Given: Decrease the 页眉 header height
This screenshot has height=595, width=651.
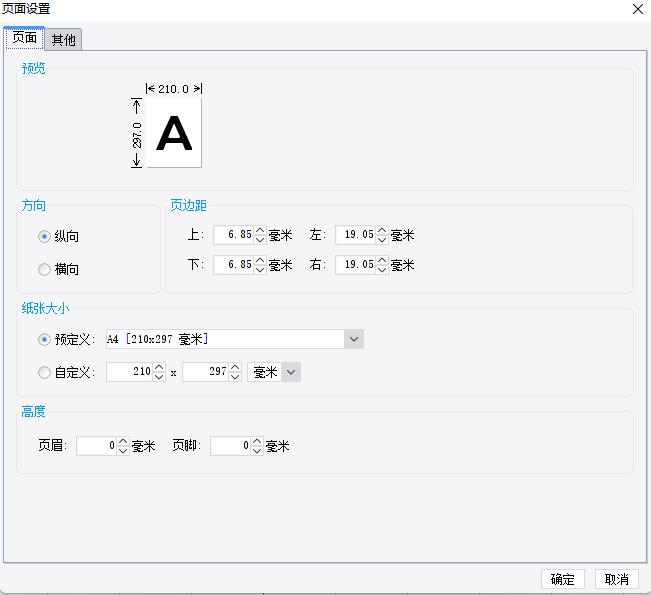Looking at the screenshot, I should 123,451.
